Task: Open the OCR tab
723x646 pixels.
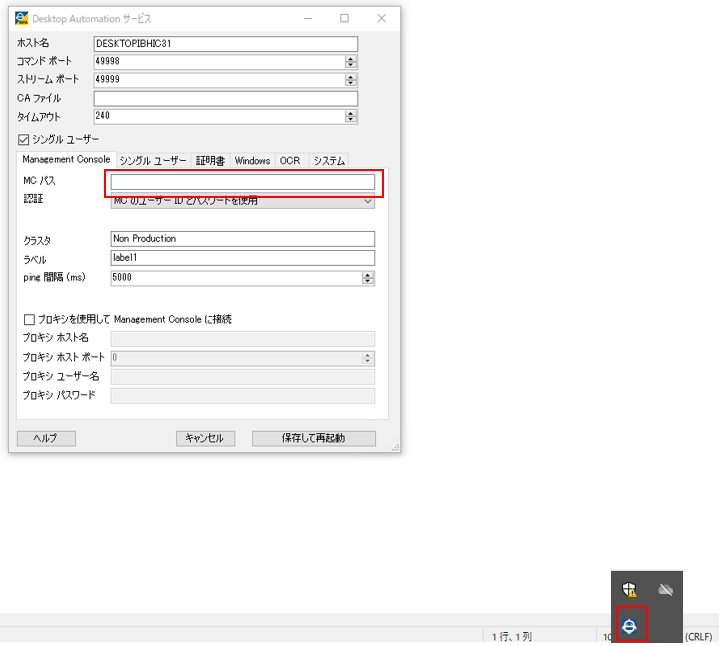Action: [x=290, y=160]
